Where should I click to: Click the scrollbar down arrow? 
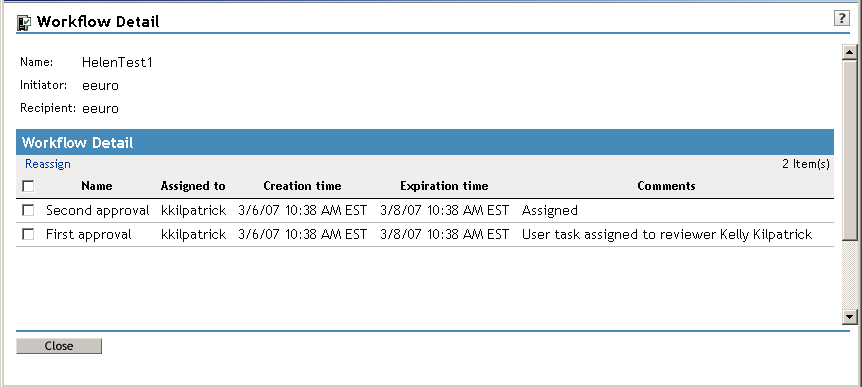click(850, 316)
